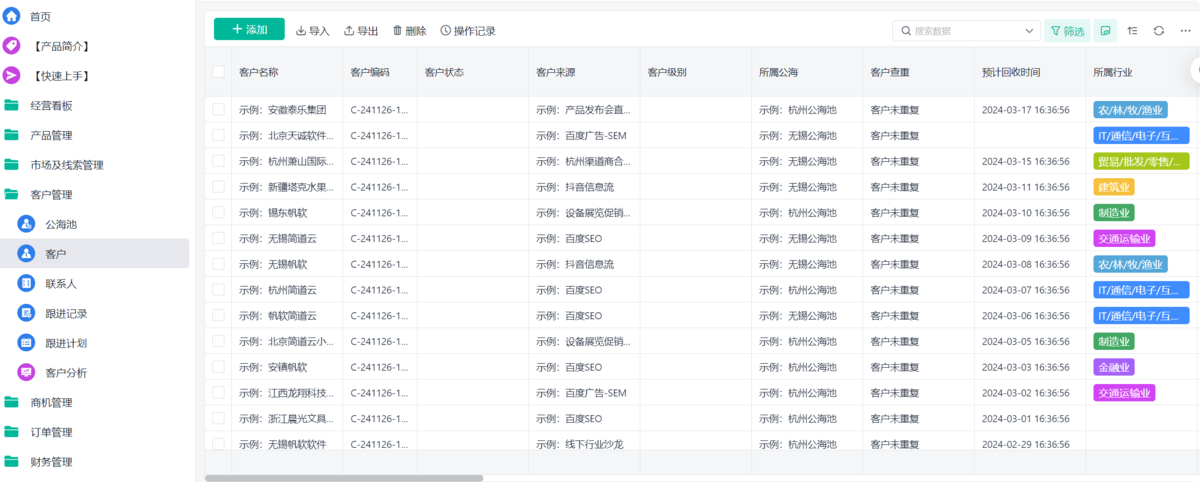This screenshot has width=1200, height=482.
Task: Click the purple 【快速上手】 arrow icon
Action: [12, 76]
